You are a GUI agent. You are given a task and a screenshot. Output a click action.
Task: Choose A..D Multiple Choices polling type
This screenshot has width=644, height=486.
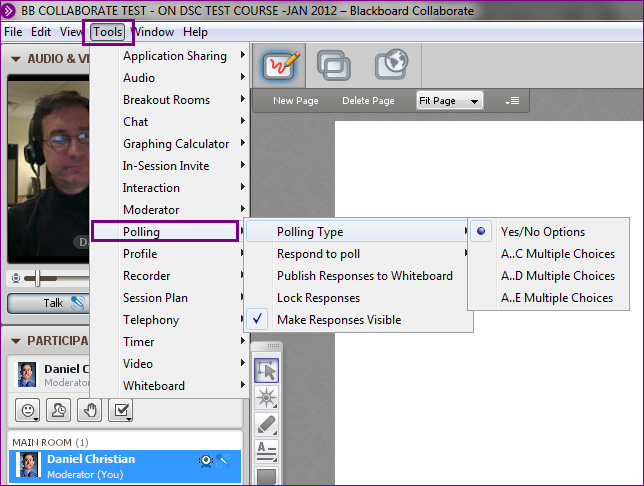point(548,276)
